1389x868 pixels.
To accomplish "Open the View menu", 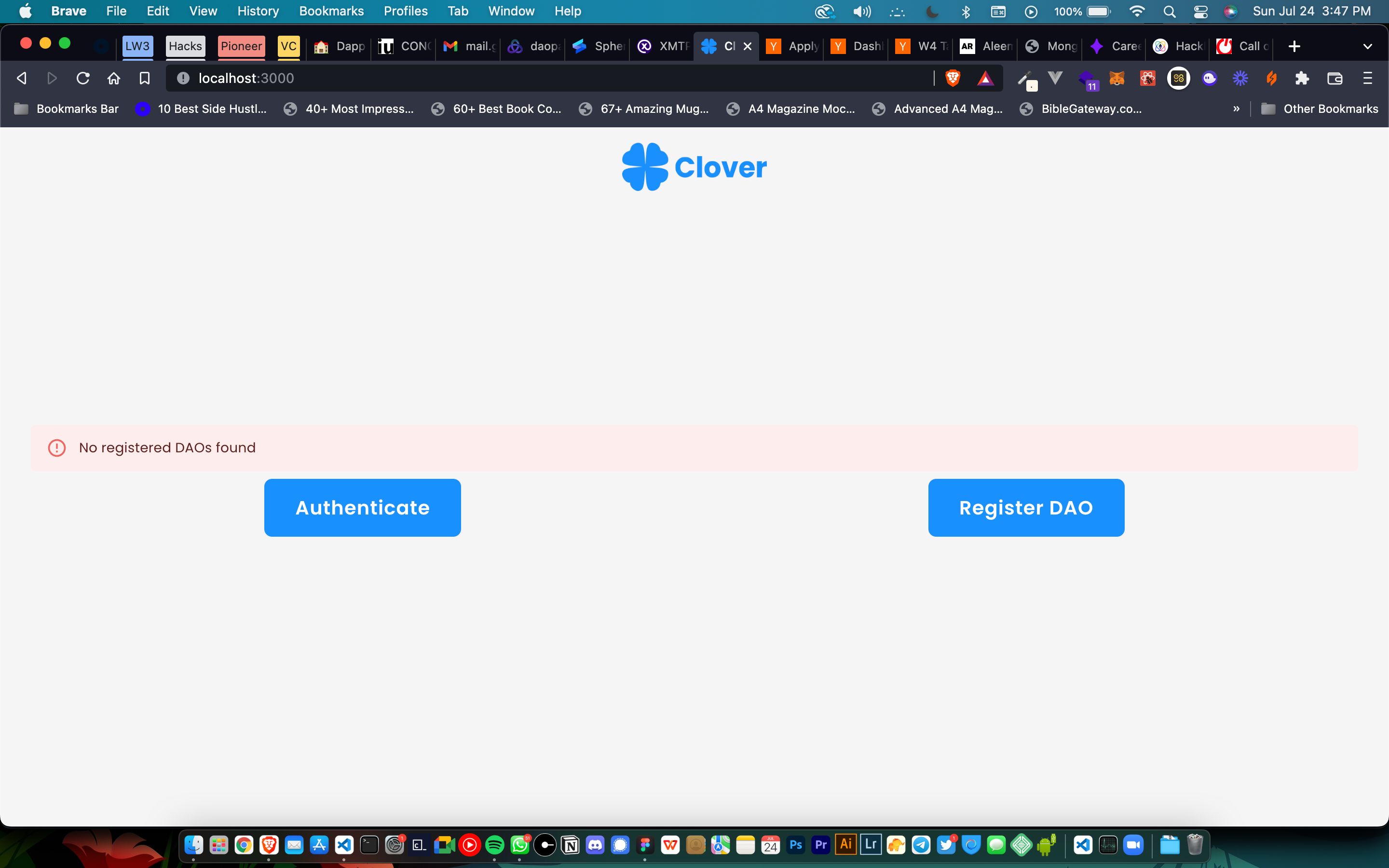I will pyautogui.click(x=203, y=11).
